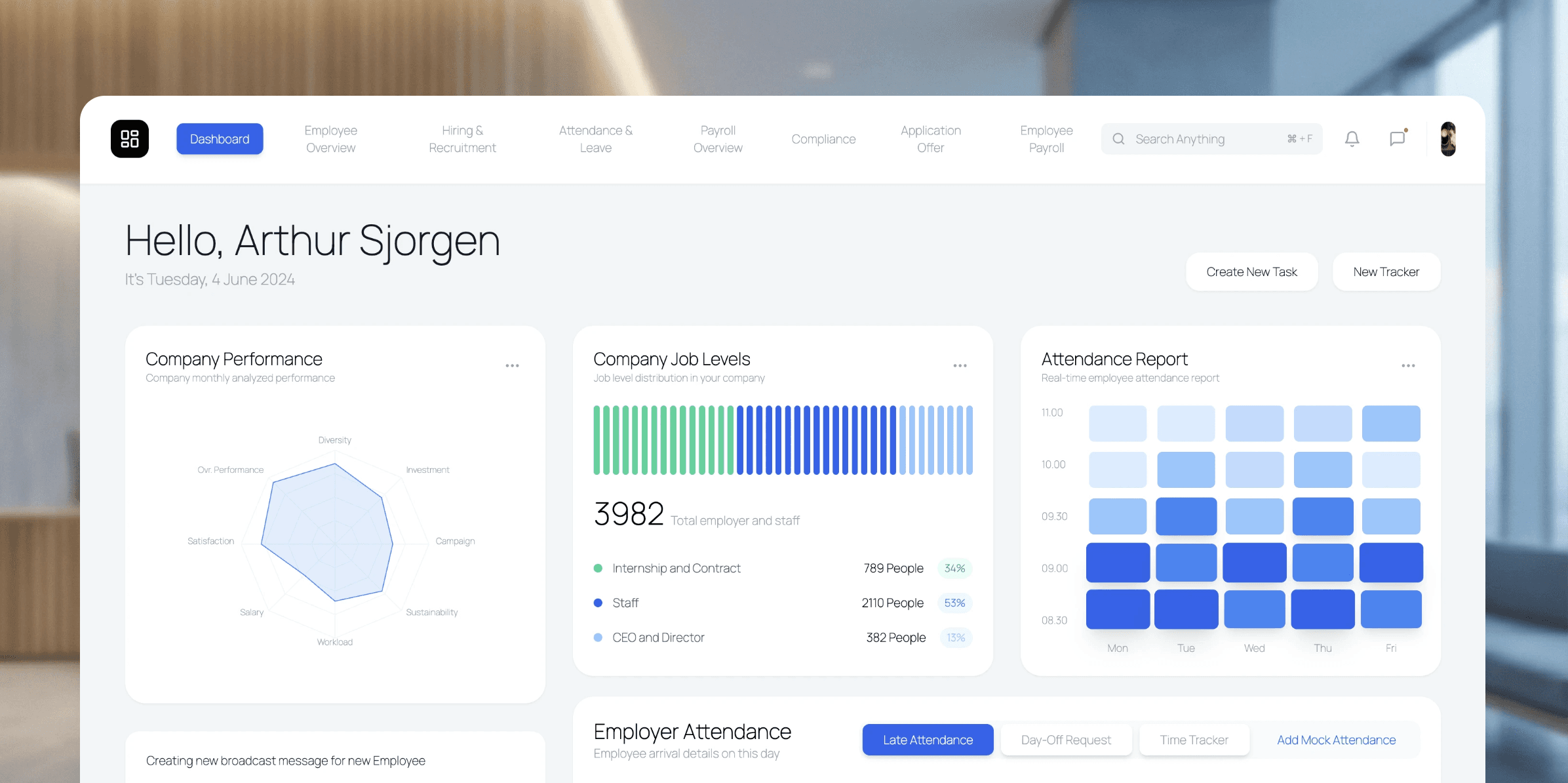Click the user profile avatar
Image resolution: width=1568 pixels, height=783 pixels.
[x=1448, y=138]
